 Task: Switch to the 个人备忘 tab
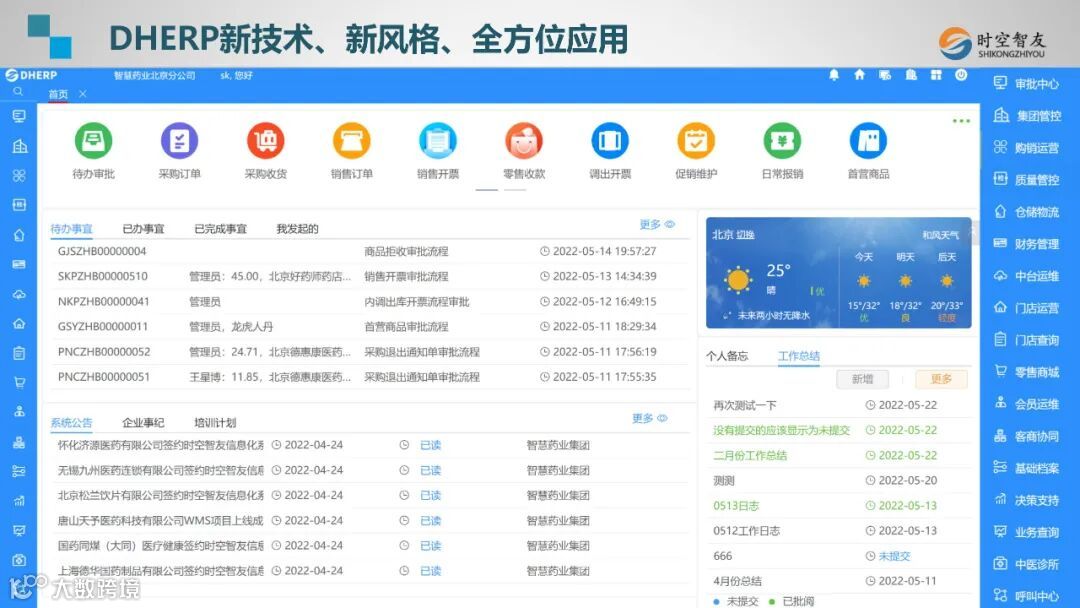coord(727,356)
